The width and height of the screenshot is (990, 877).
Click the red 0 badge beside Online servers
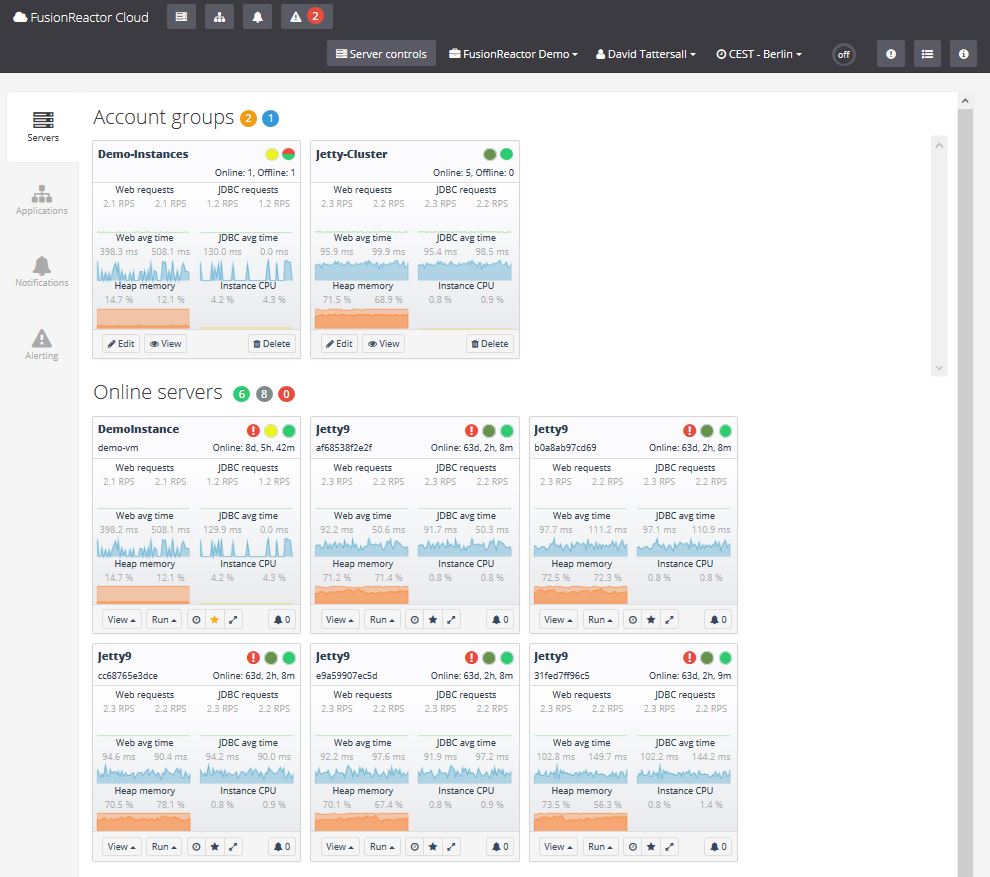(286, 394)
